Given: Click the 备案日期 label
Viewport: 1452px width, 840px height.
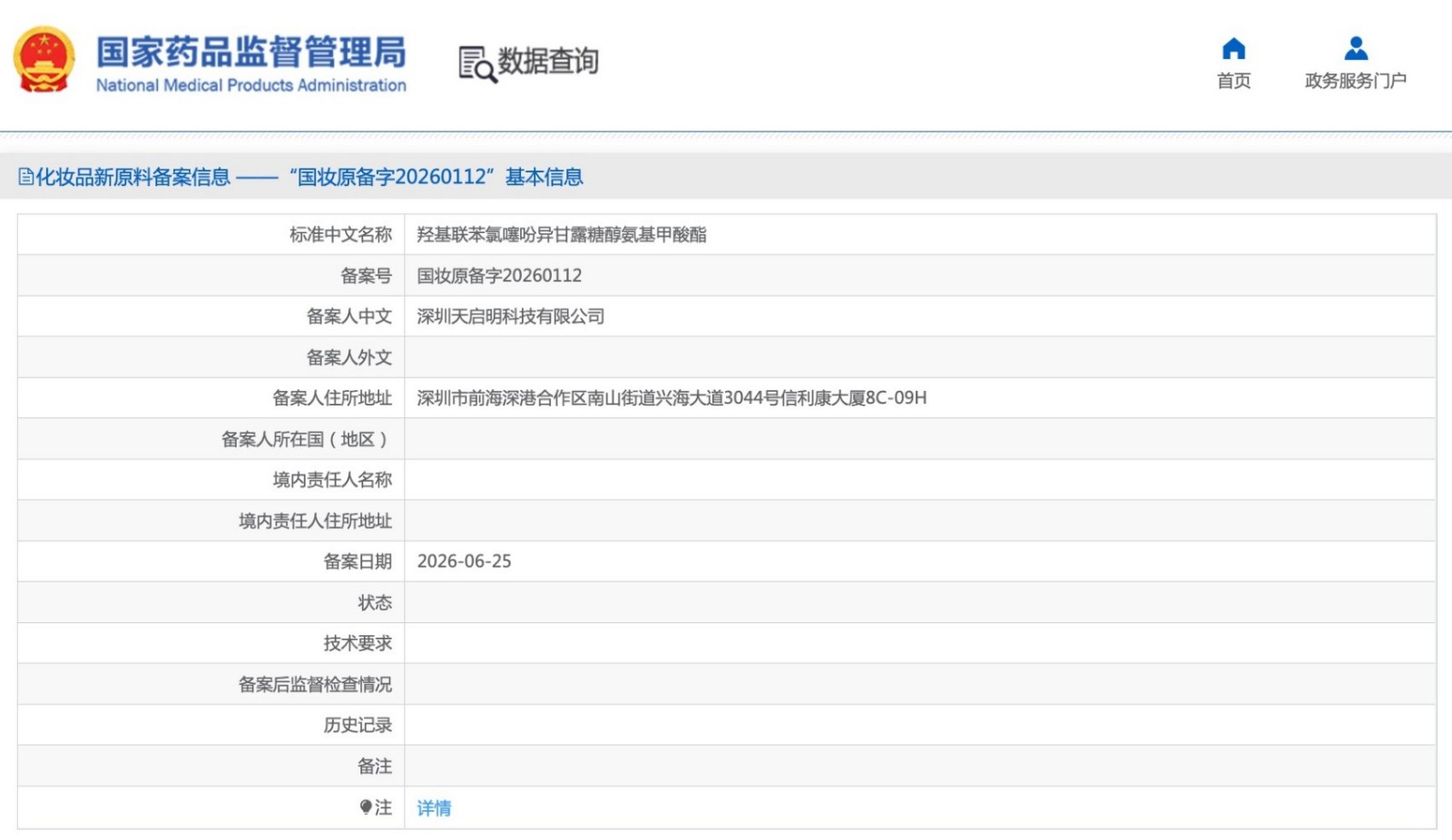Looking at the screenshot, I should [358, 562].
